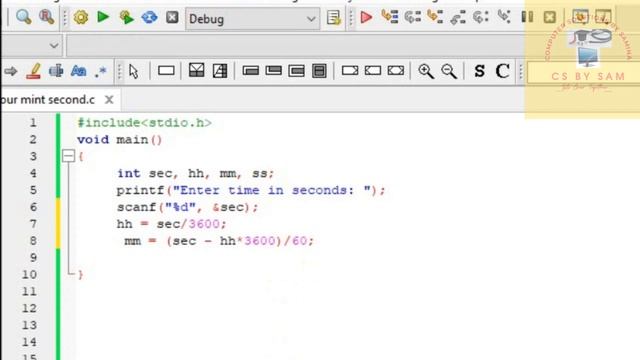Insert the if-branch diagram block
This screenshot has width=640, height=360.
[196, 71]
